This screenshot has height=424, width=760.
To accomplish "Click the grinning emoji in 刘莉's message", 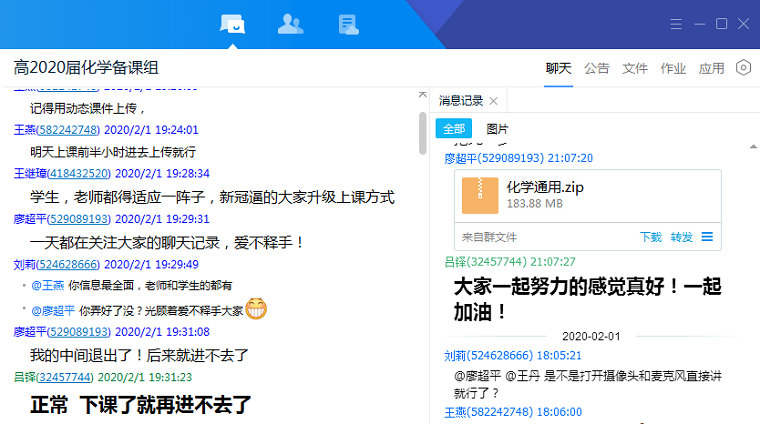I will (x=256, y=309).
